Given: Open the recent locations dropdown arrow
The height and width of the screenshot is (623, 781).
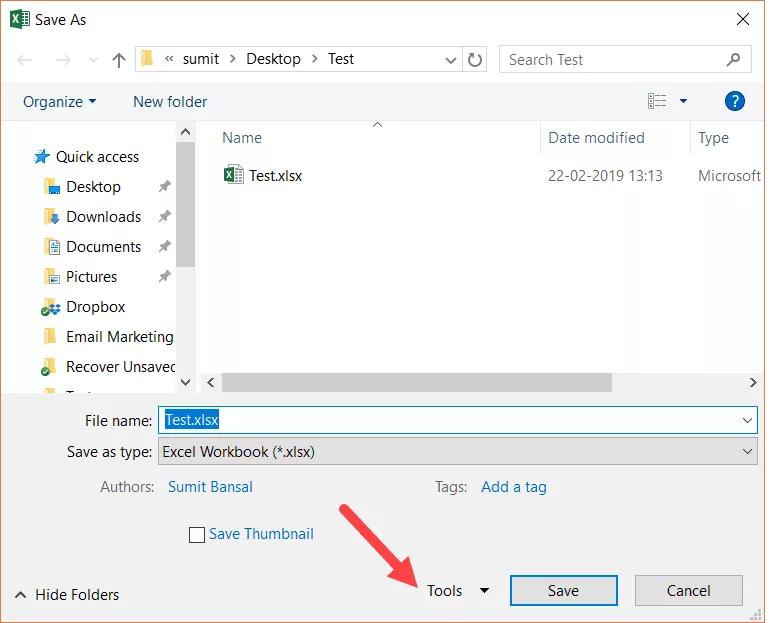Looking at the screenshot, I should [93, 60].
